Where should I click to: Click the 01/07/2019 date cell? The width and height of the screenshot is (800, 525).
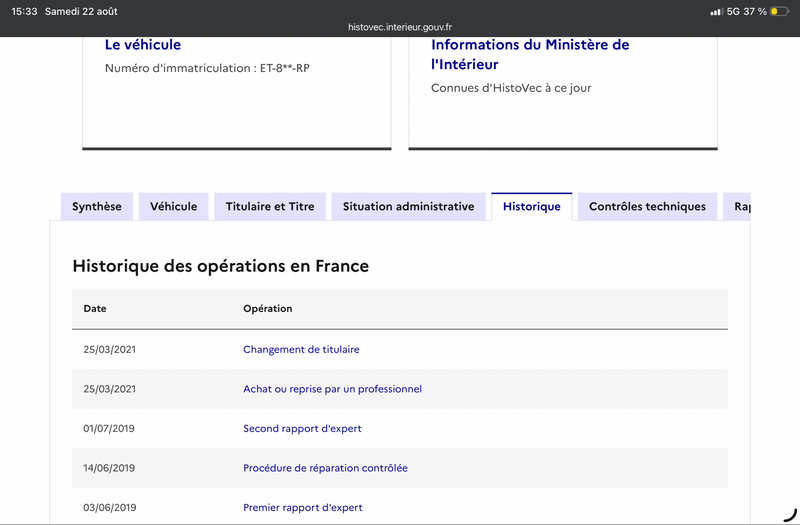[109, 429]
